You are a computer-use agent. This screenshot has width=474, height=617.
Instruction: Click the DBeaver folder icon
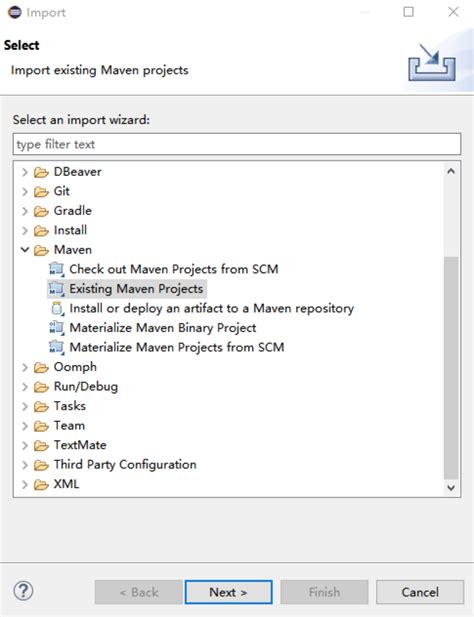click(x=41, y=172)
